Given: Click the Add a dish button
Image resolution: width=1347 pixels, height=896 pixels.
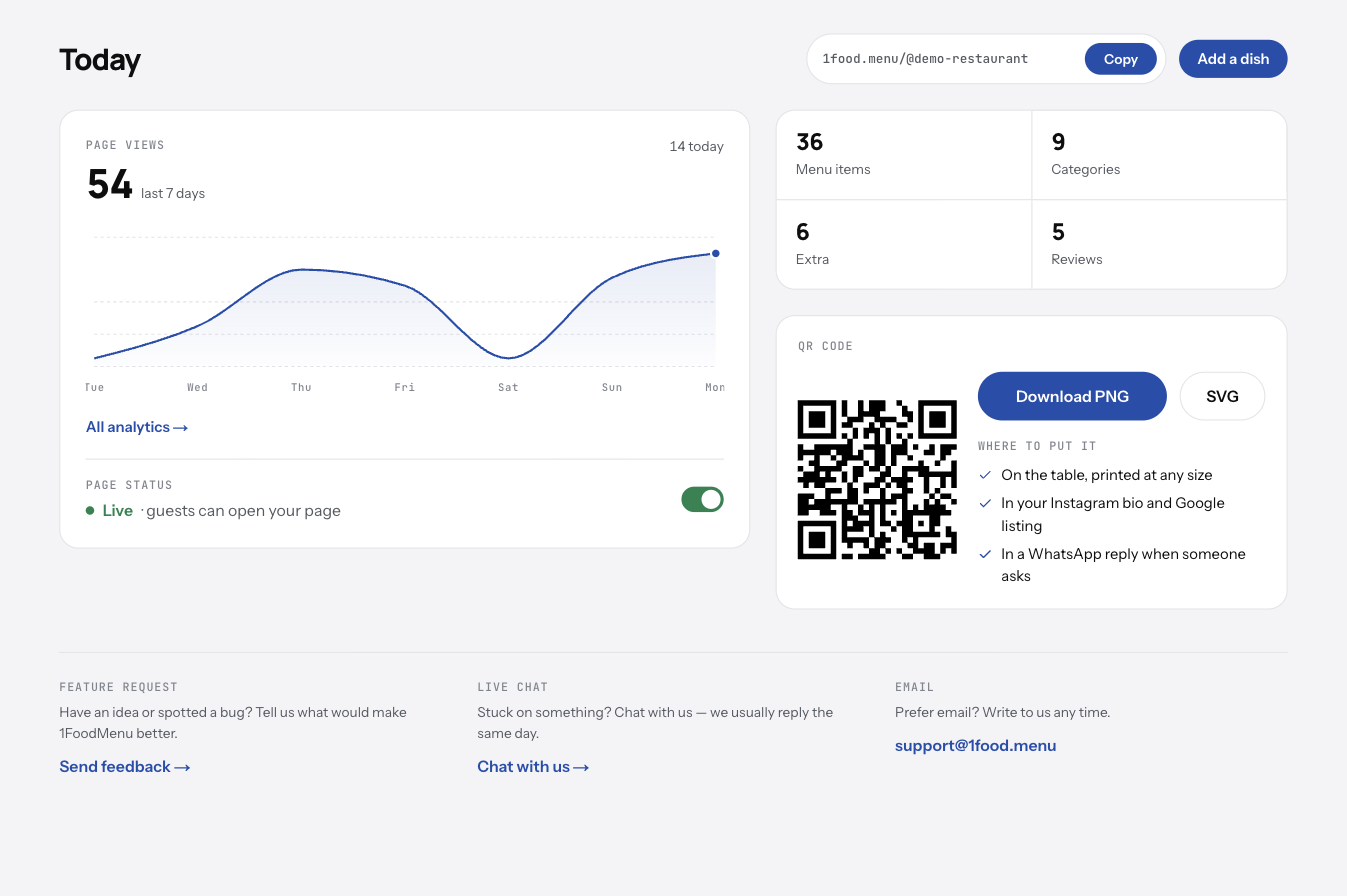Looking at the screenshot, I should coord(1233,59).
